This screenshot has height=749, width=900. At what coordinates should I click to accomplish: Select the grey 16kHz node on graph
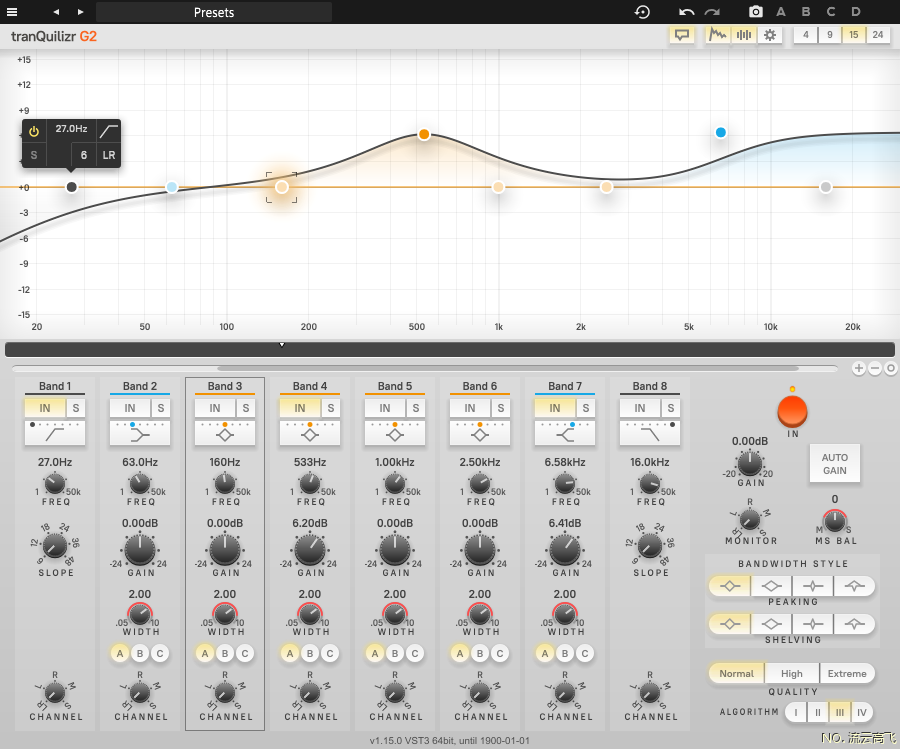coord(825,187)
